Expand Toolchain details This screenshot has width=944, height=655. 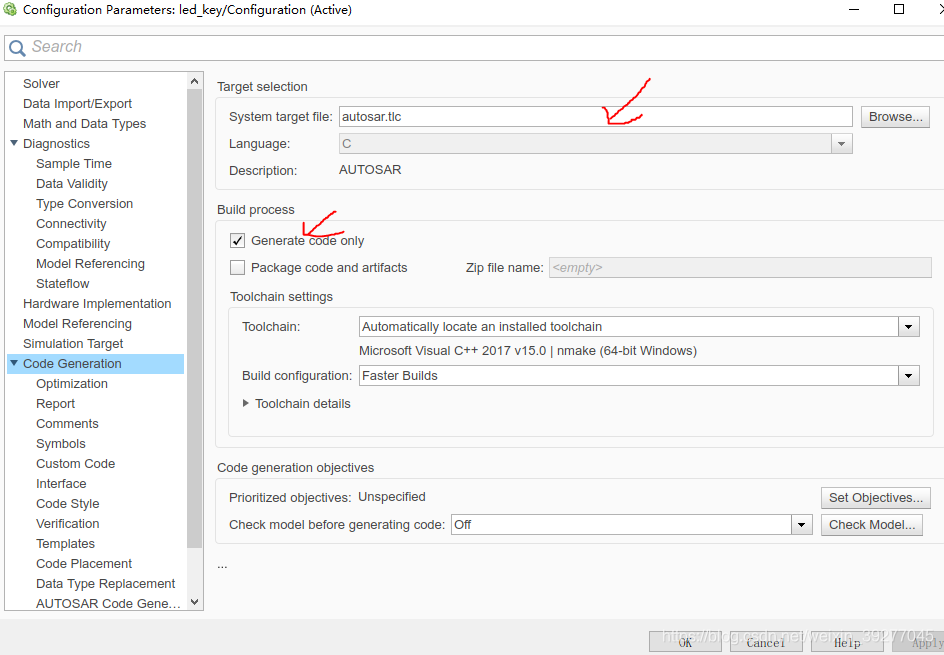pos(246,403)
